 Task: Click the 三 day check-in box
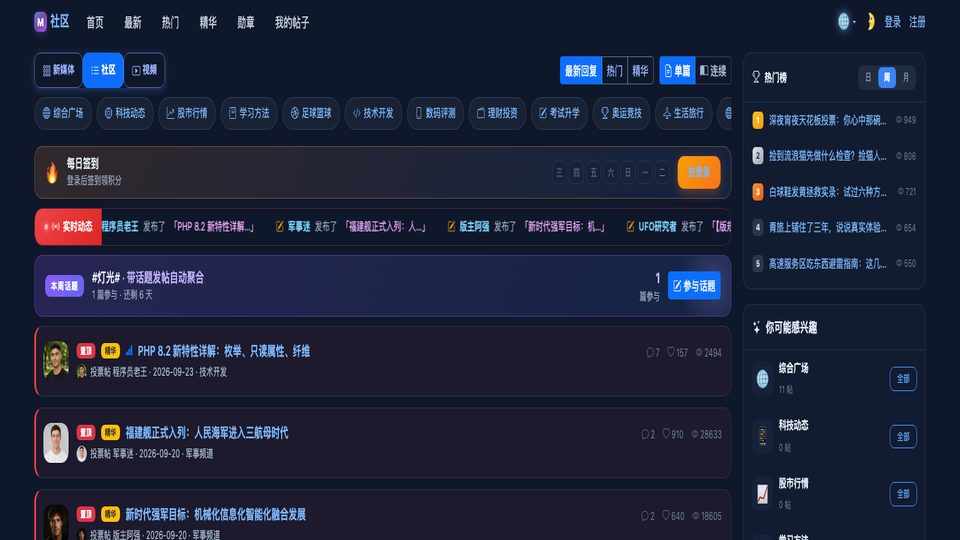pos(559,173)
